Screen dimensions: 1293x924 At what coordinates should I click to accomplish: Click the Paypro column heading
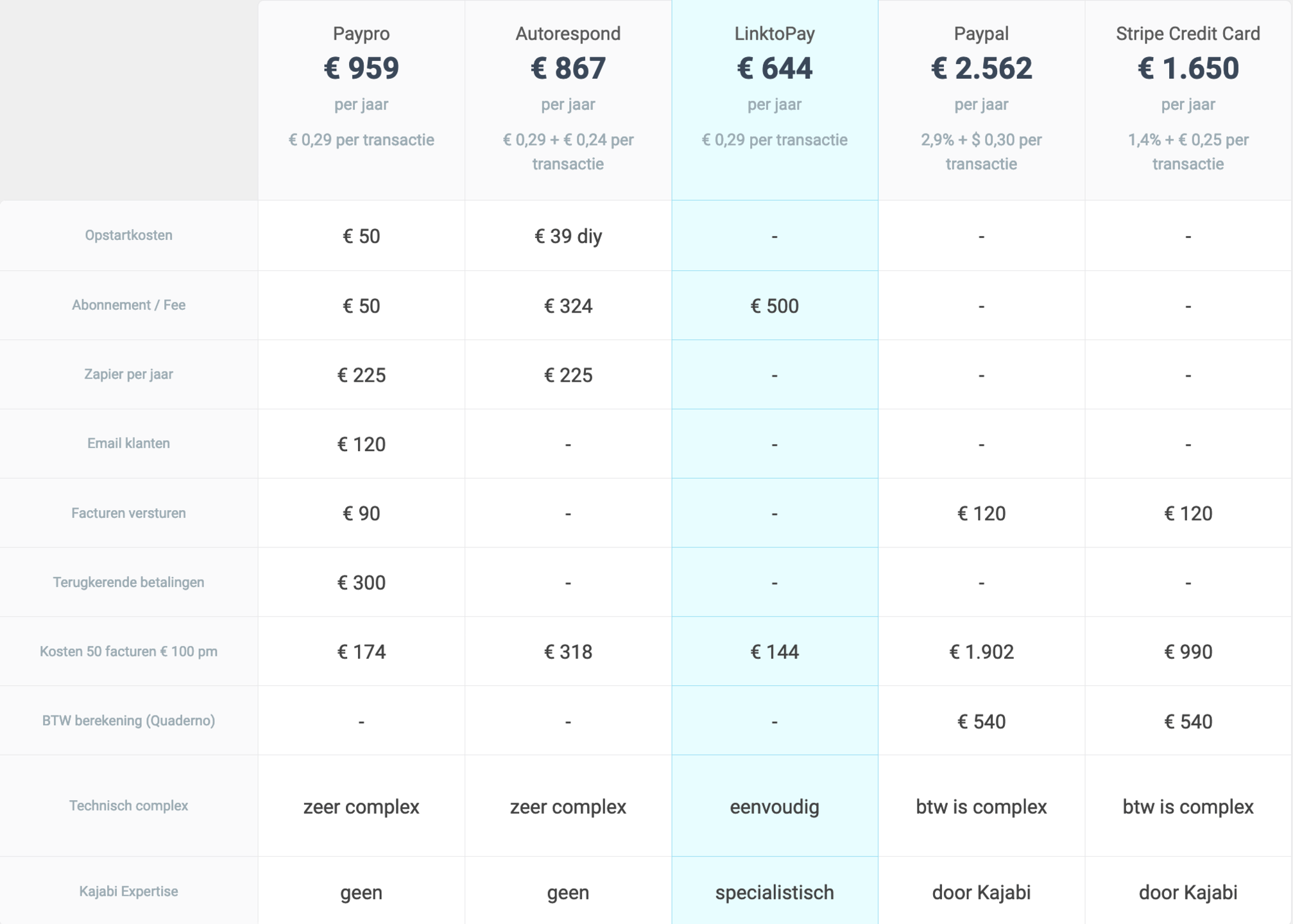pos(361,33)
